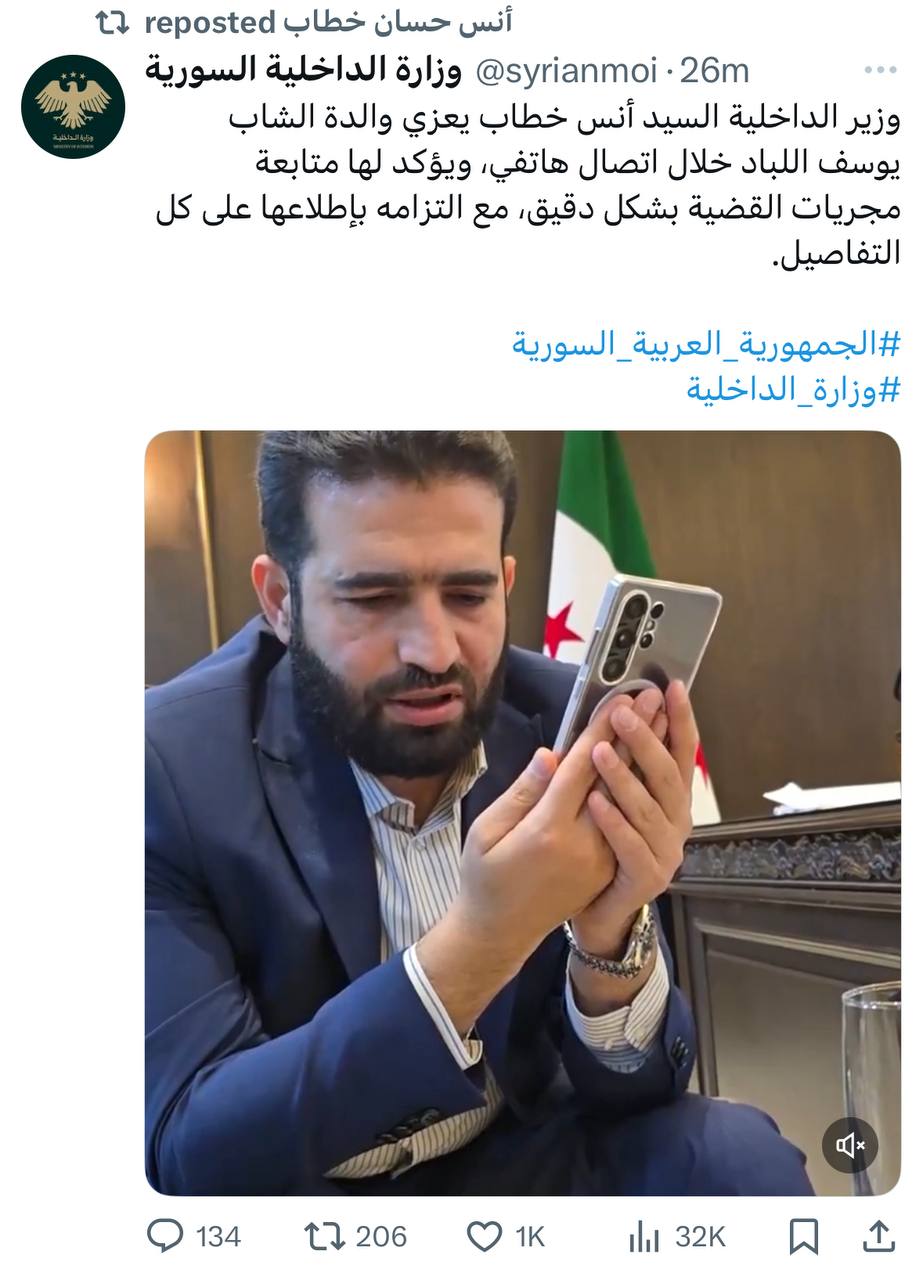View post analytics bar chart icon
Image resolution: width=923 pixels, height=1280 pixels.
644,1238
